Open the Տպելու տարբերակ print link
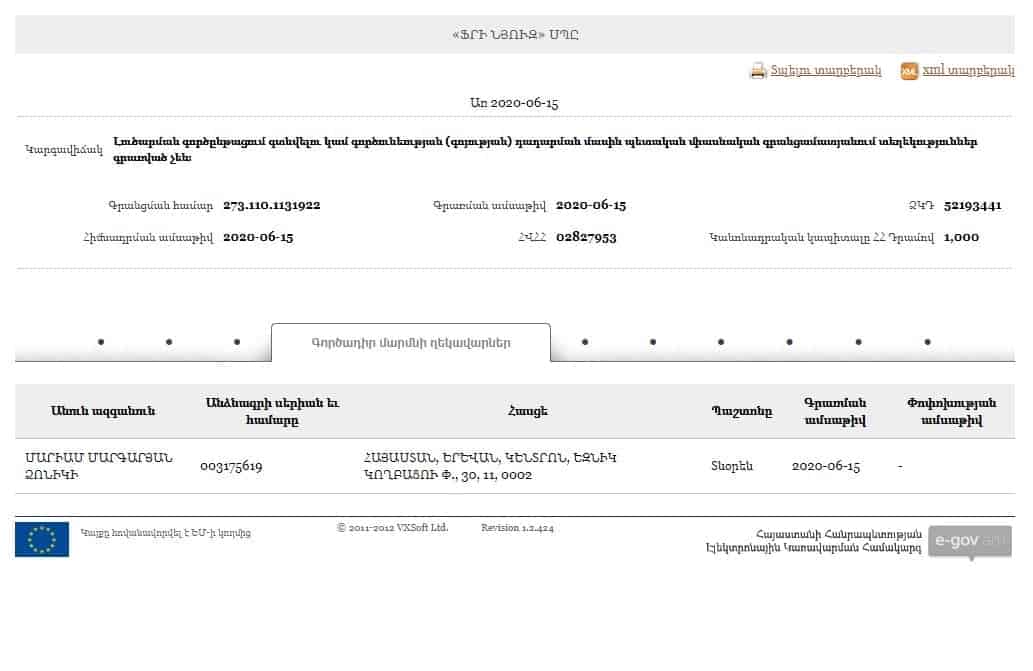 pyautogui.click(x=825, y=70)
